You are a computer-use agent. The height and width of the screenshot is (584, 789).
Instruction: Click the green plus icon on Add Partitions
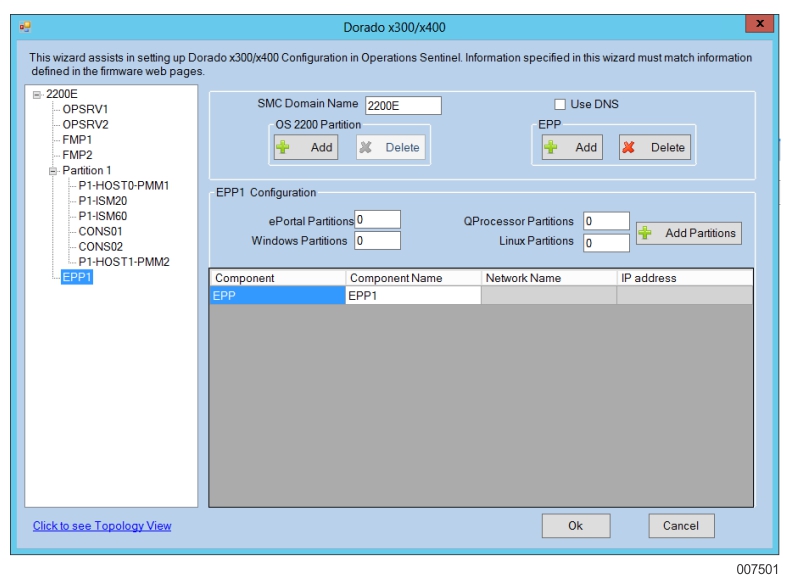tap(645, 233)
